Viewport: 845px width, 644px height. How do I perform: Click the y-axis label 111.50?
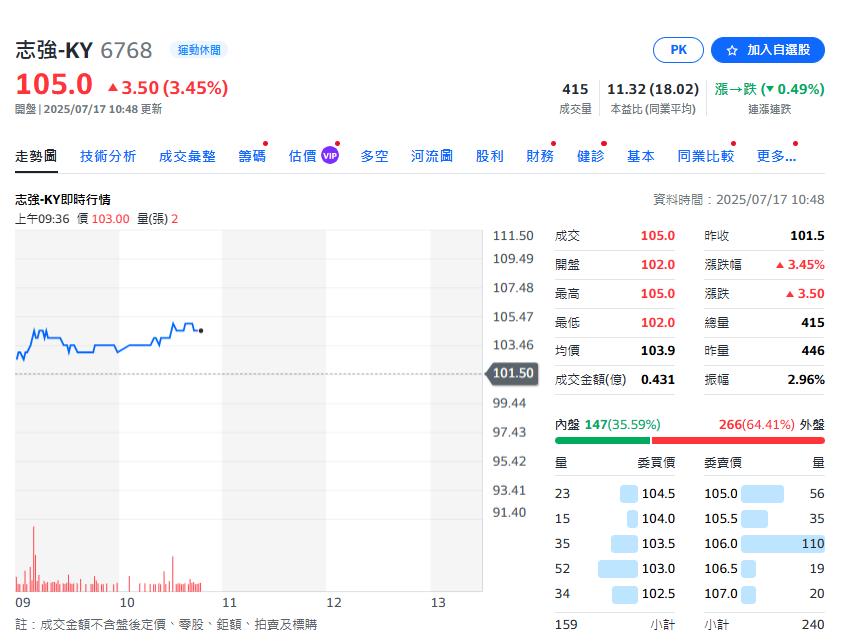point(512,236)
